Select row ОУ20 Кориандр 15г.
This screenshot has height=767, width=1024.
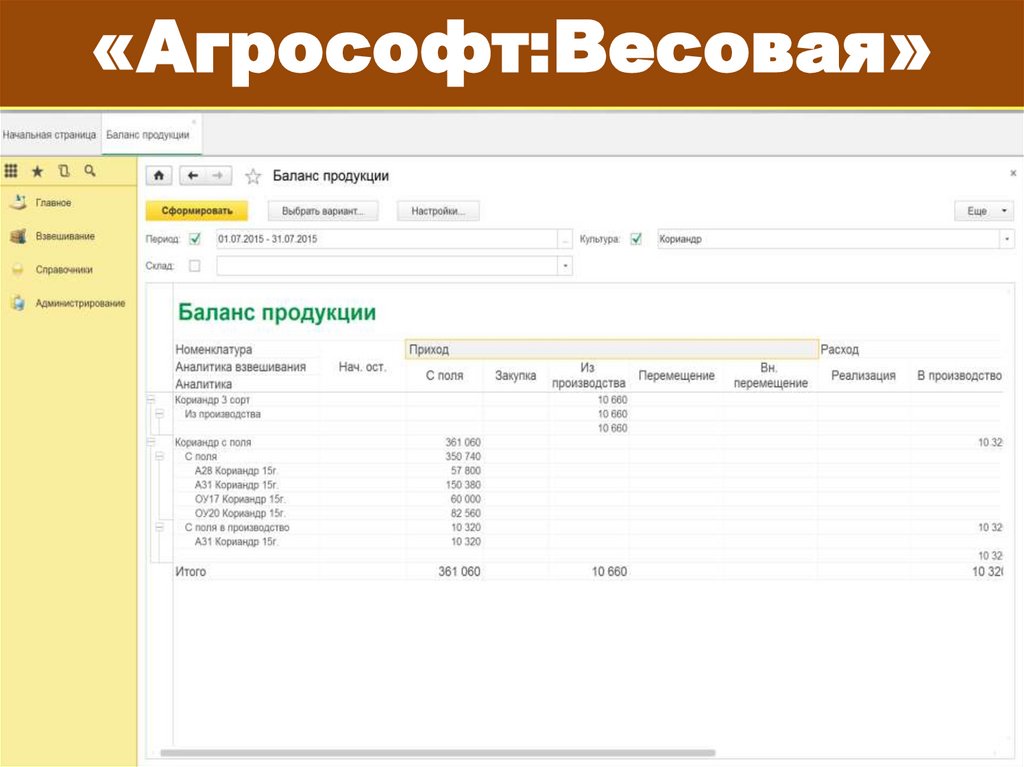click(240, 514)
